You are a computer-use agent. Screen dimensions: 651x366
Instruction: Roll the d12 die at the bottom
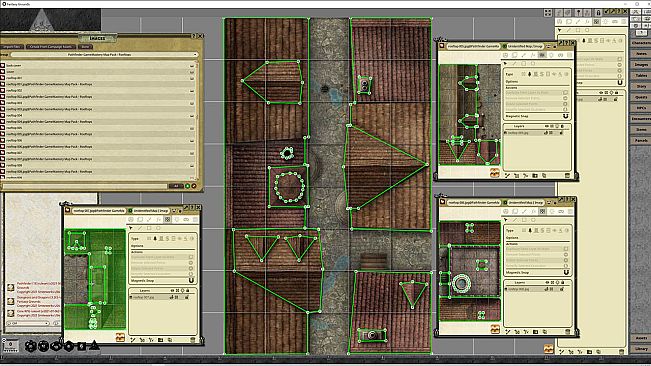coord(43,346)
